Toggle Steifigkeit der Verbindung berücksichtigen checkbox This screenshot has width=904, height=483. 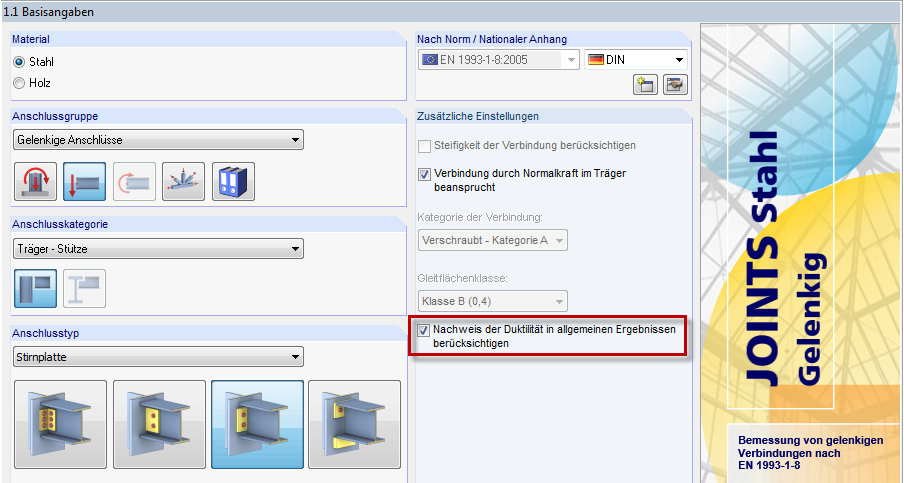pos(424,146)
